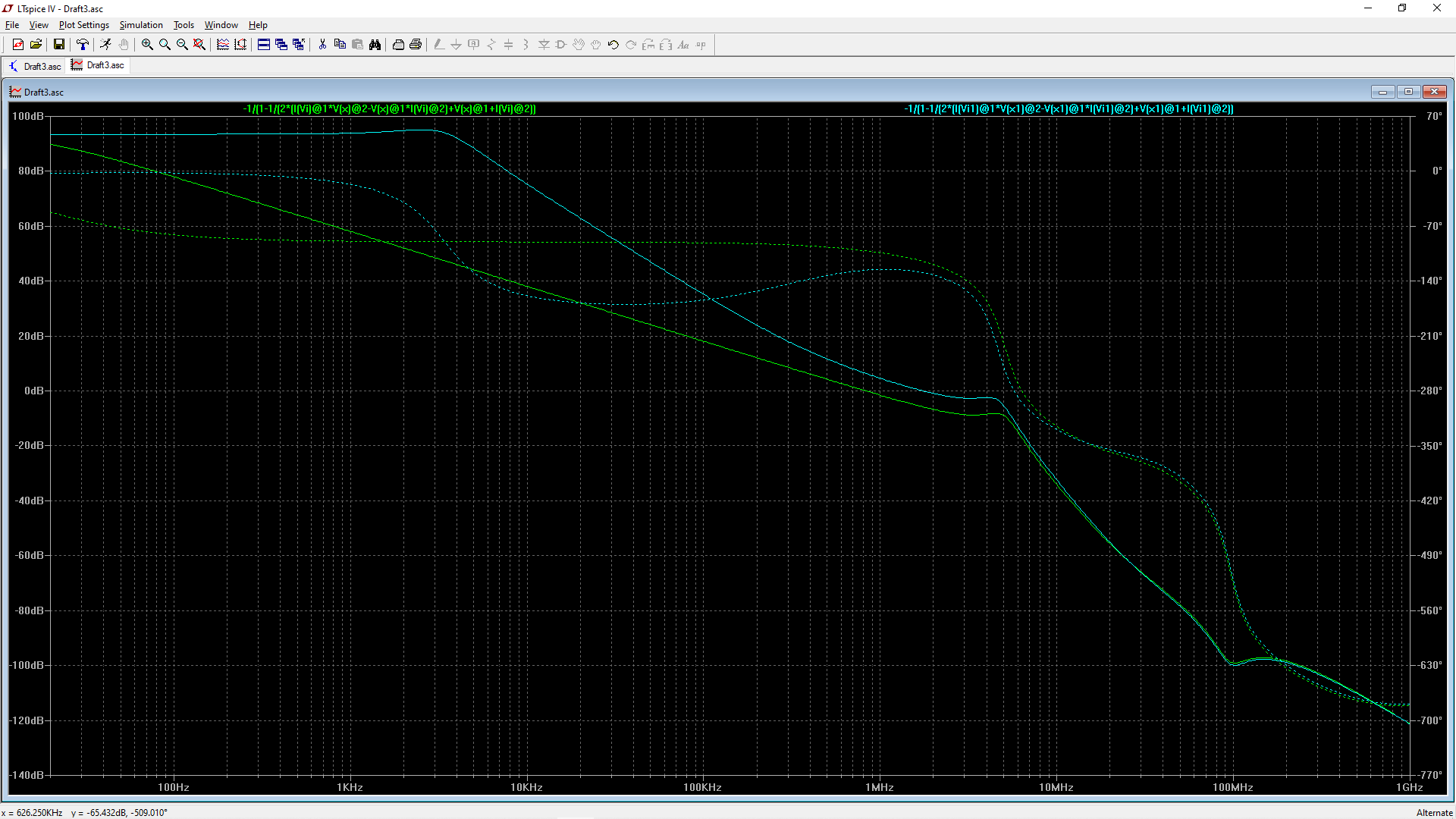
Task: Click the 10KHz frequency axis label
Action: point(526,787)
